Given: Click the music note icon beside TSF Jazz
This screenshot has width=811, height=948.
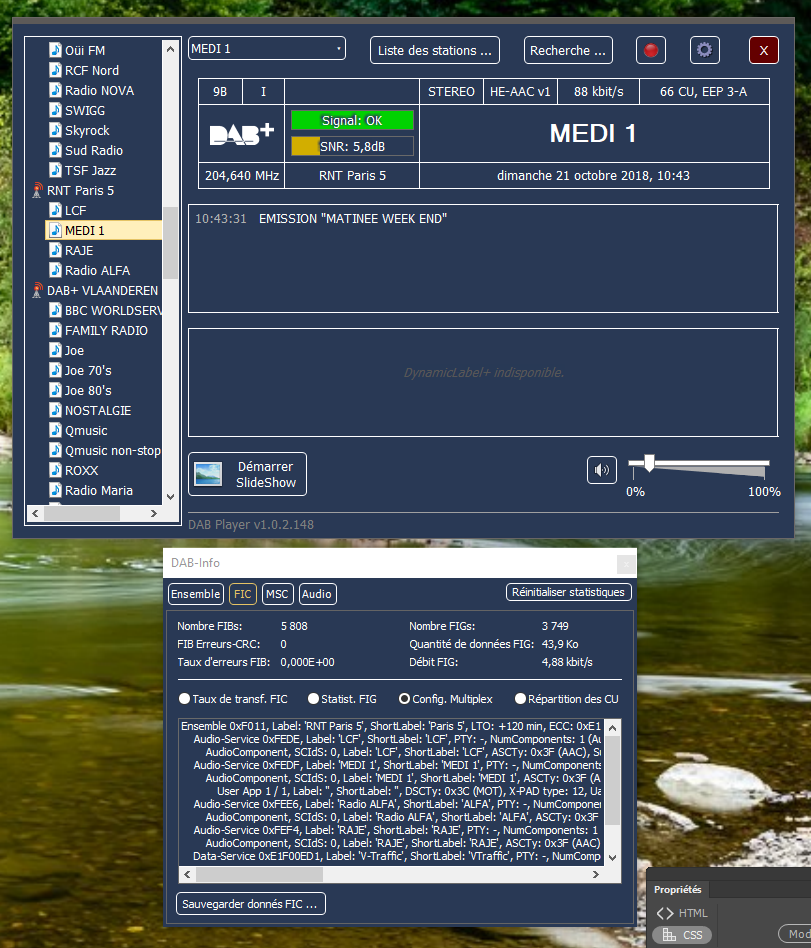Looking at the screenshot, I should tap(55, 170).
